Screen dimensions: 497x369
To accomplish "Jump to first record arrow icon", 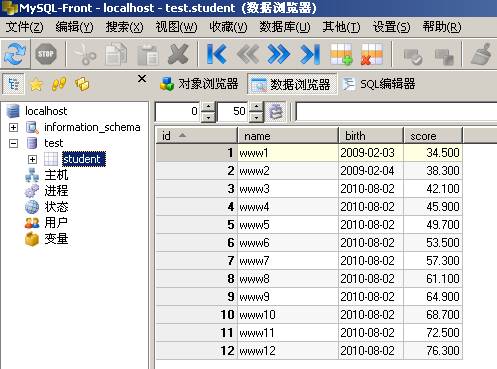I will 217,54.
